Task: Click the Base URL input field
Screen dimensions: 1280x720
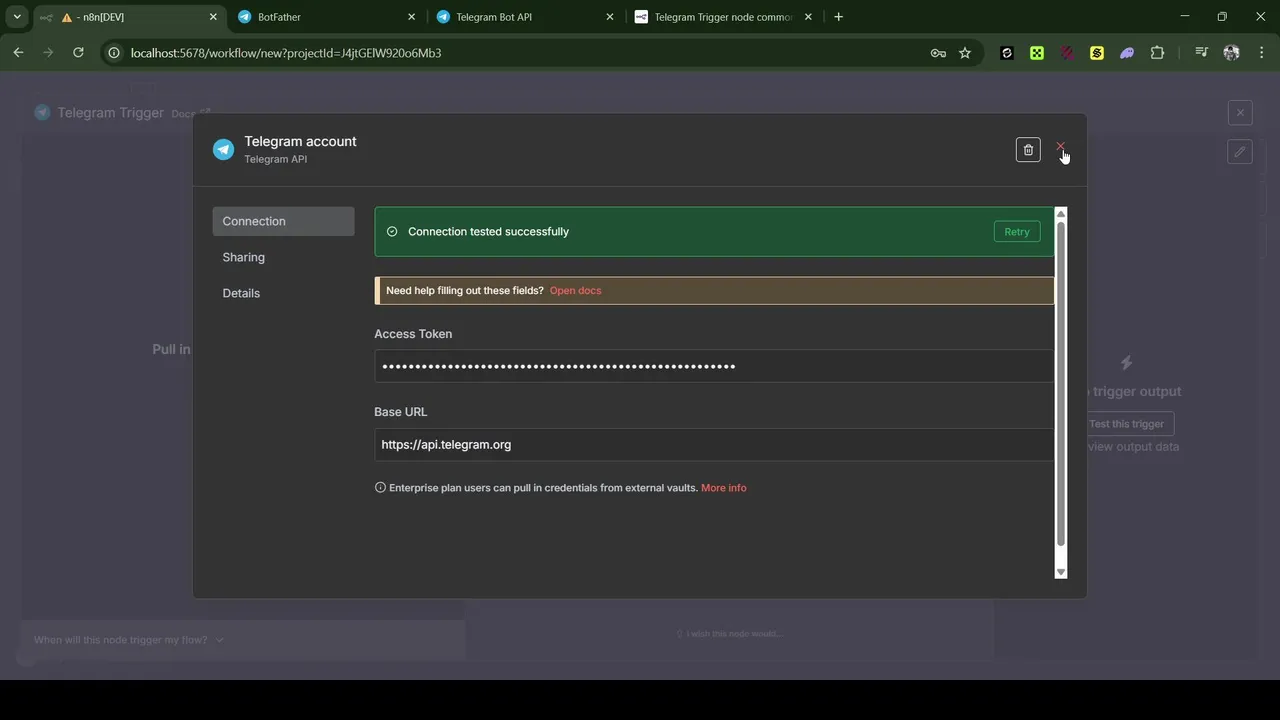Action: point(713,445)
